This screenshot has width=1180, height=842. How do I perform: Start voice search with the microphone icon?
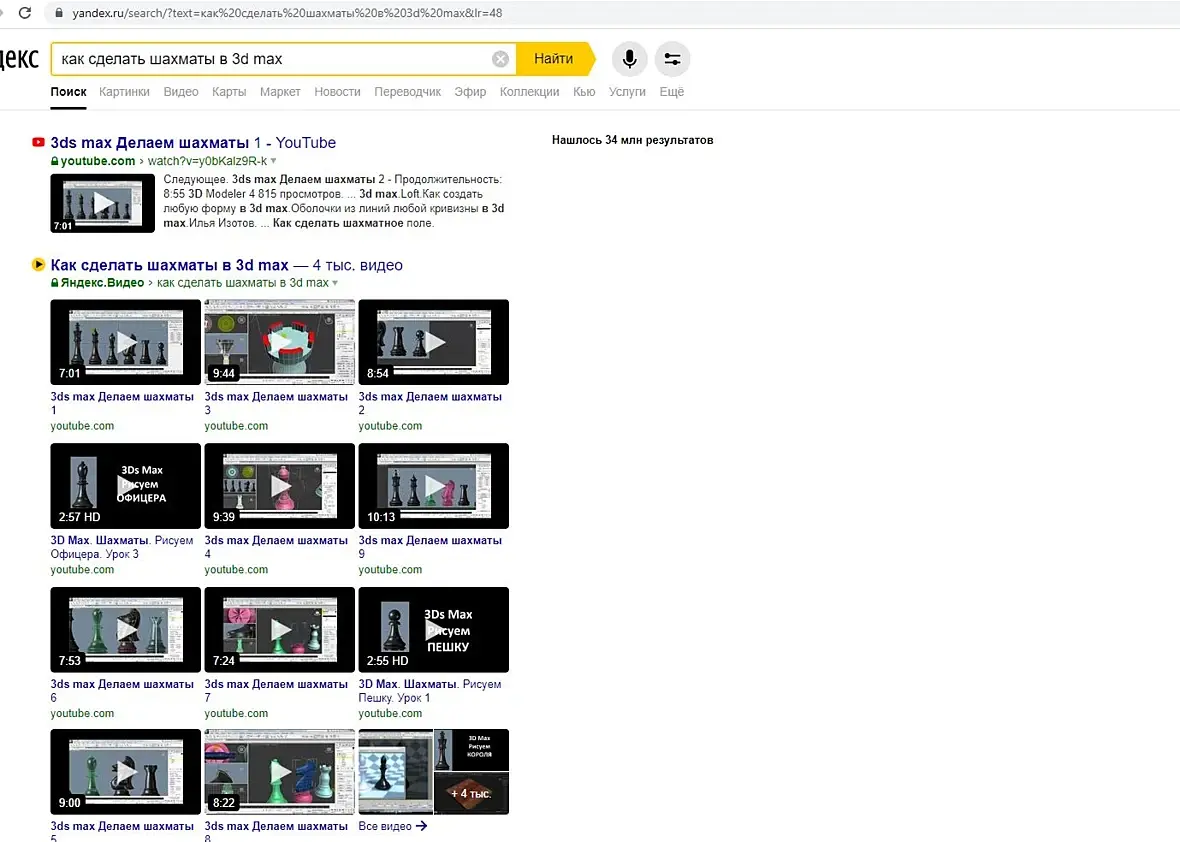tap(629, 59)
